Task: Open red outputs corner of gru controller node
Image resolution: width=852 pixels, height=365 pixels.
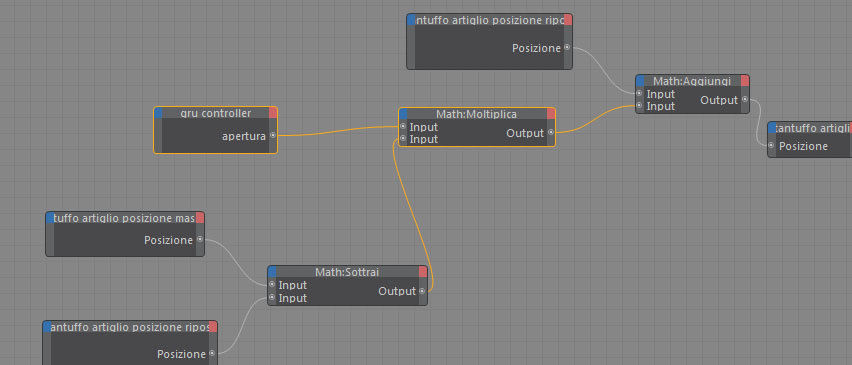Action: pyautogui.click(x=273, y=113)
